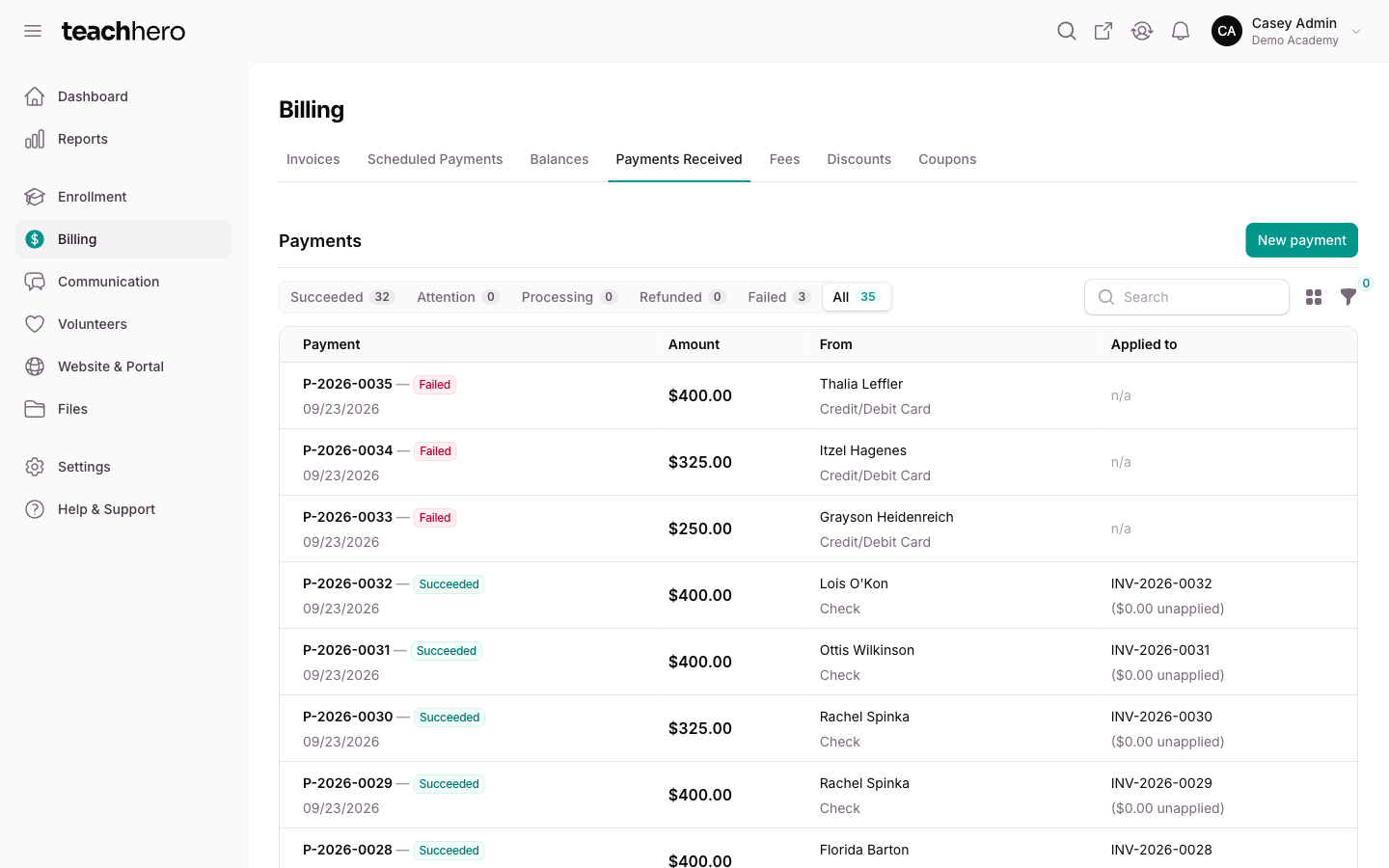Click the Website & Portal globe icon
The height and width of the screenshot is (868, 1389).
click(x=35, y=366)
